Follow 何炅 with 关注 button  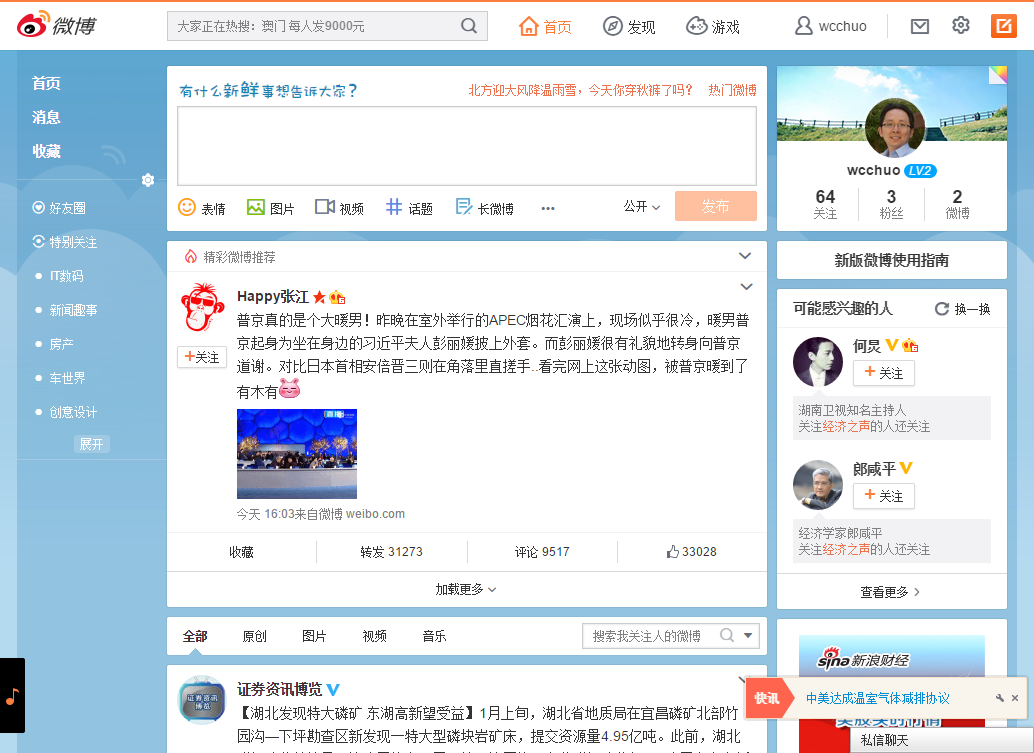(884, 373)
